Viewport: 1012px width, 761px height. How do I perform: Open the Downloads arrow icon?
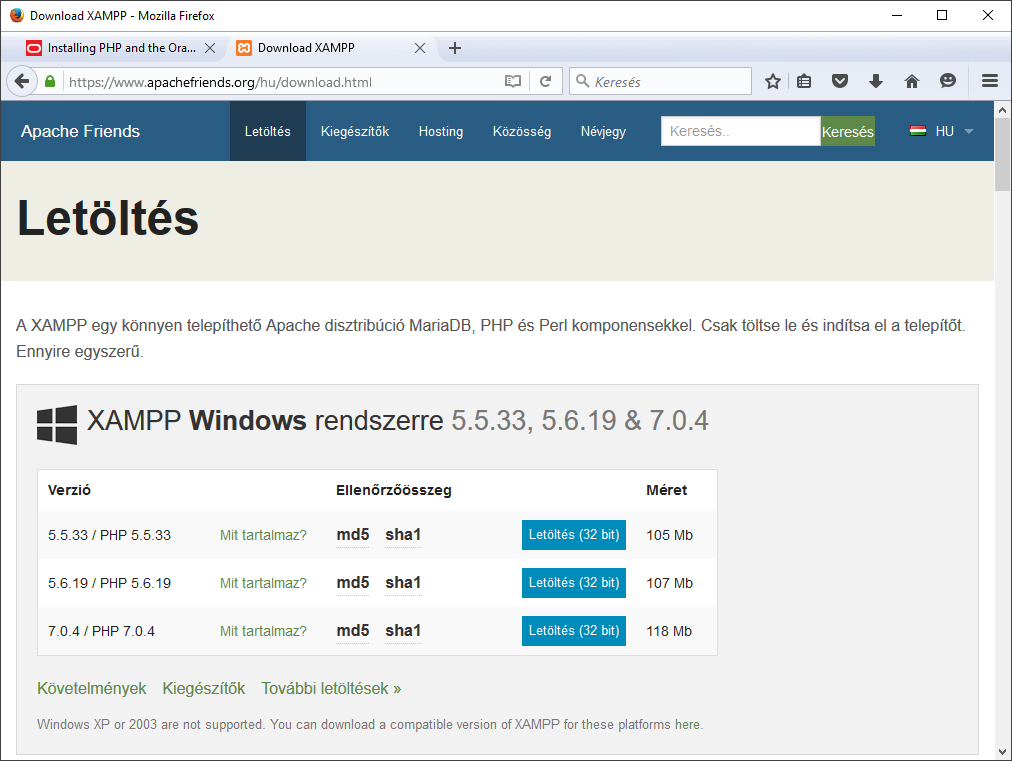pos(876,81)
